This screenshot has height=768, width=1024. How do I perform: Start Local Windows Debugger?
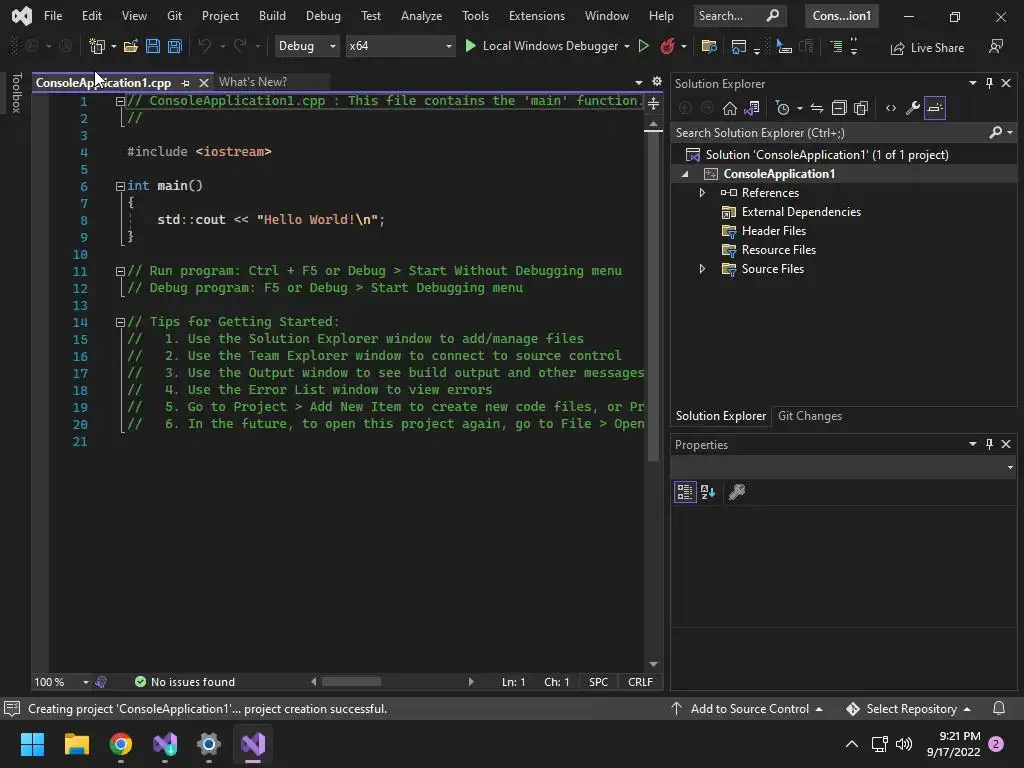click(x=541, y=46)
